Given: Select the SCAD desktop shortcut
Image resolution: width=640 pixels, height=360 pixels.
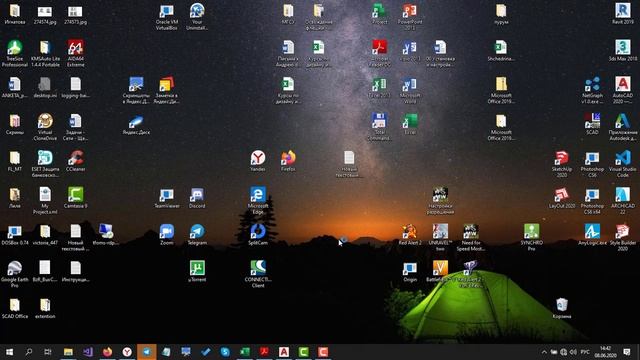Looking at the screenshot, I should [x=592, y=124].
